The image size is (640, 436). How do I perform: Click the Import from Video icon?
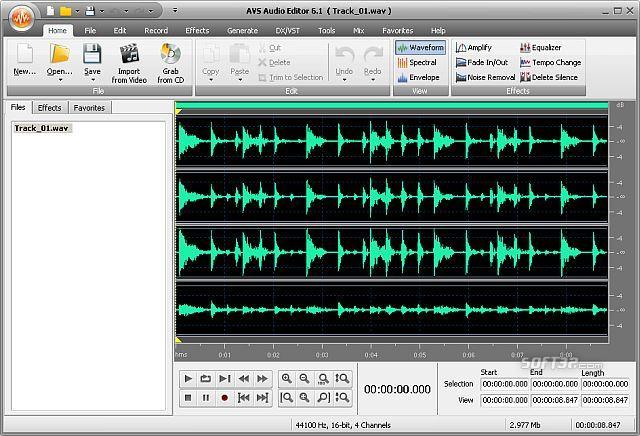(128, 54)
